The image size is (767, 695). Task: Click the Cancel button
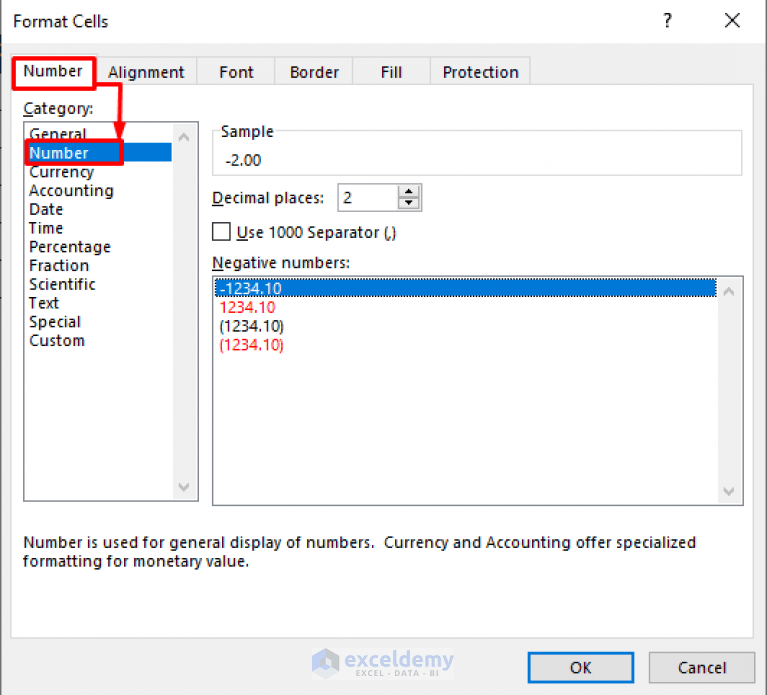coord(701,667)
